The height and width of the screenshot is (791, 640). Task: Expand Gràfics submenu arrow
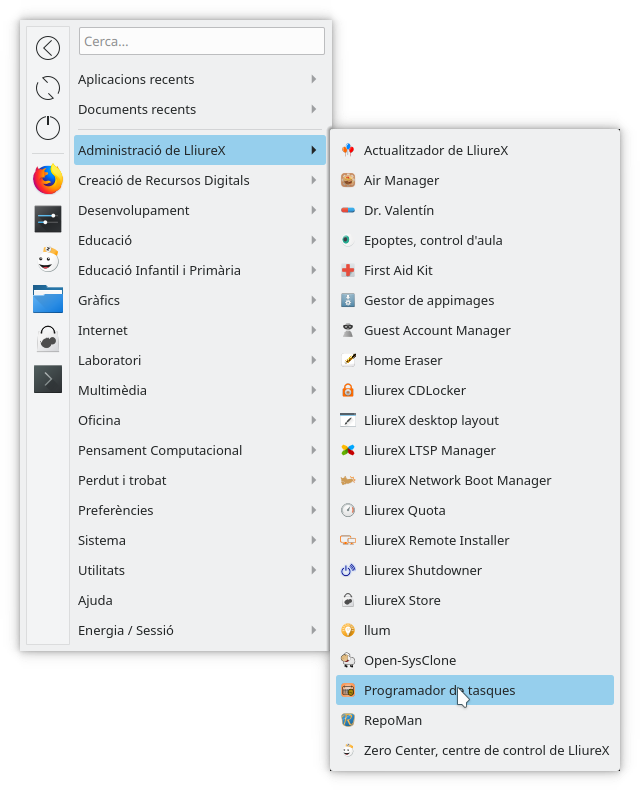point(314,300)
